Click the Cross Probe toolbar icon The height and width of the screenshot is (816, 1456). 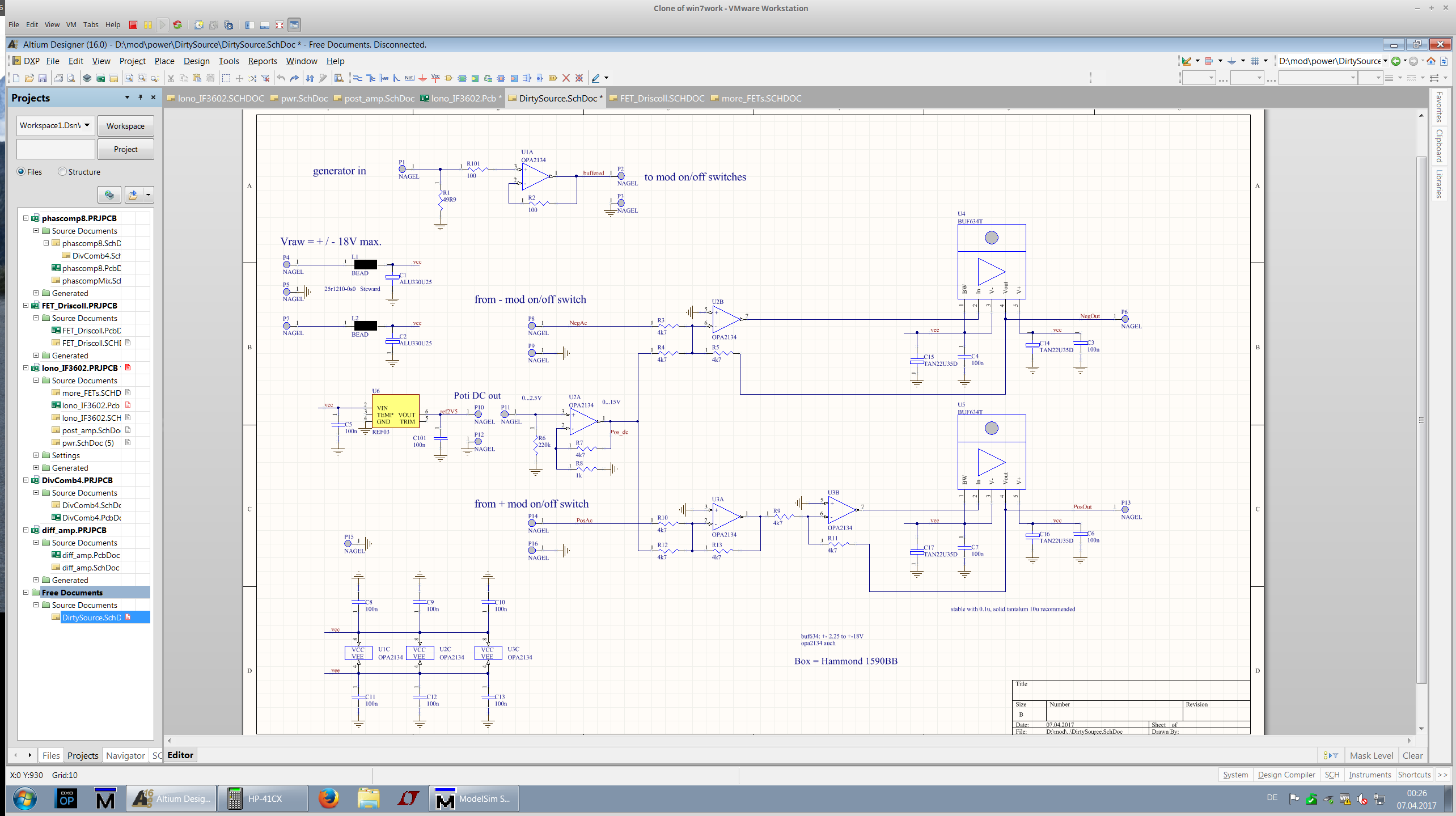(323, 78)
